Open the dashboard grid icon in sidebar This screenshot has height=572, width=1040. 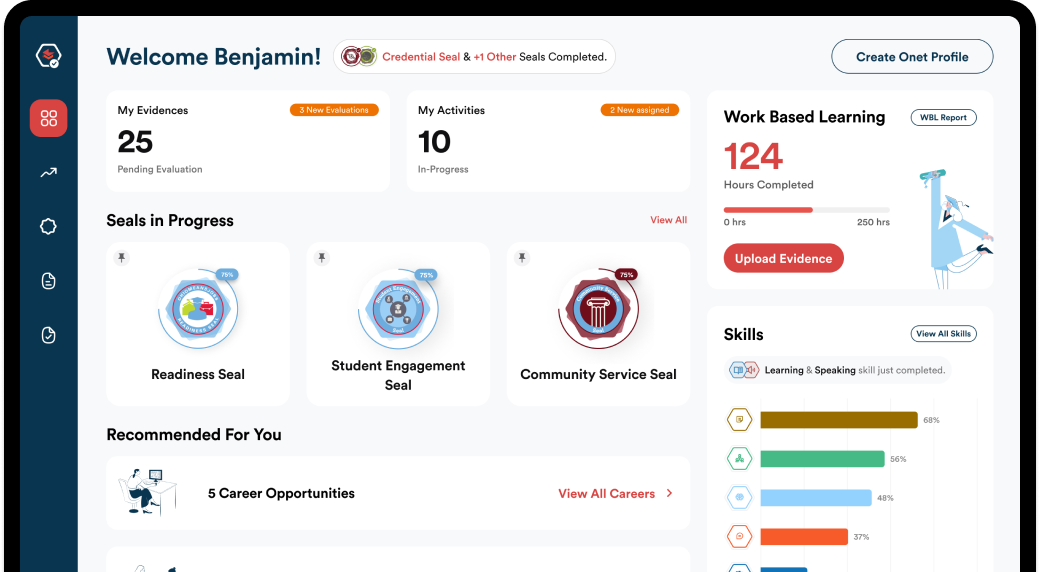[49, 118]
